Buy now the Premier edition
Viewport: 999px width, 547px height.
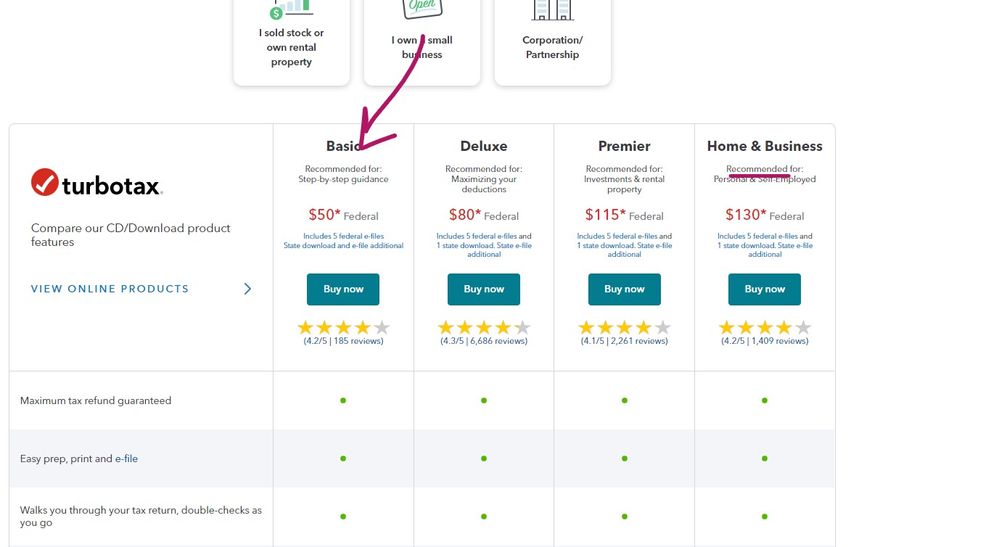pos(624,289)
